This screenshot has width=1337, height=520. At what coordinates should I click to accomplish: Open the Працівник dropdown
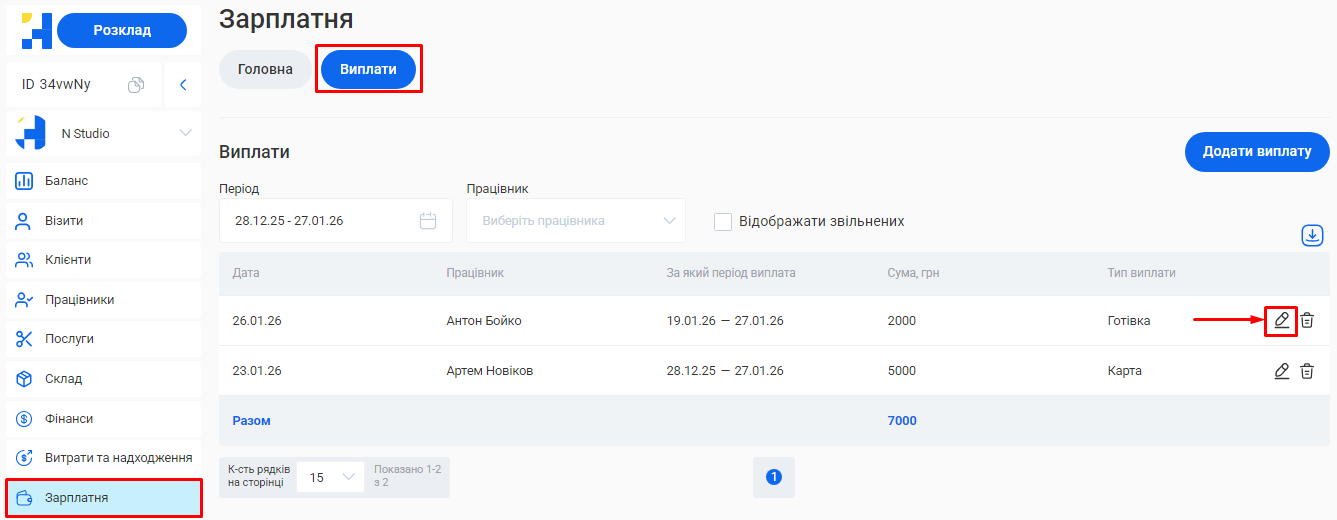click(x=575, y=221)
